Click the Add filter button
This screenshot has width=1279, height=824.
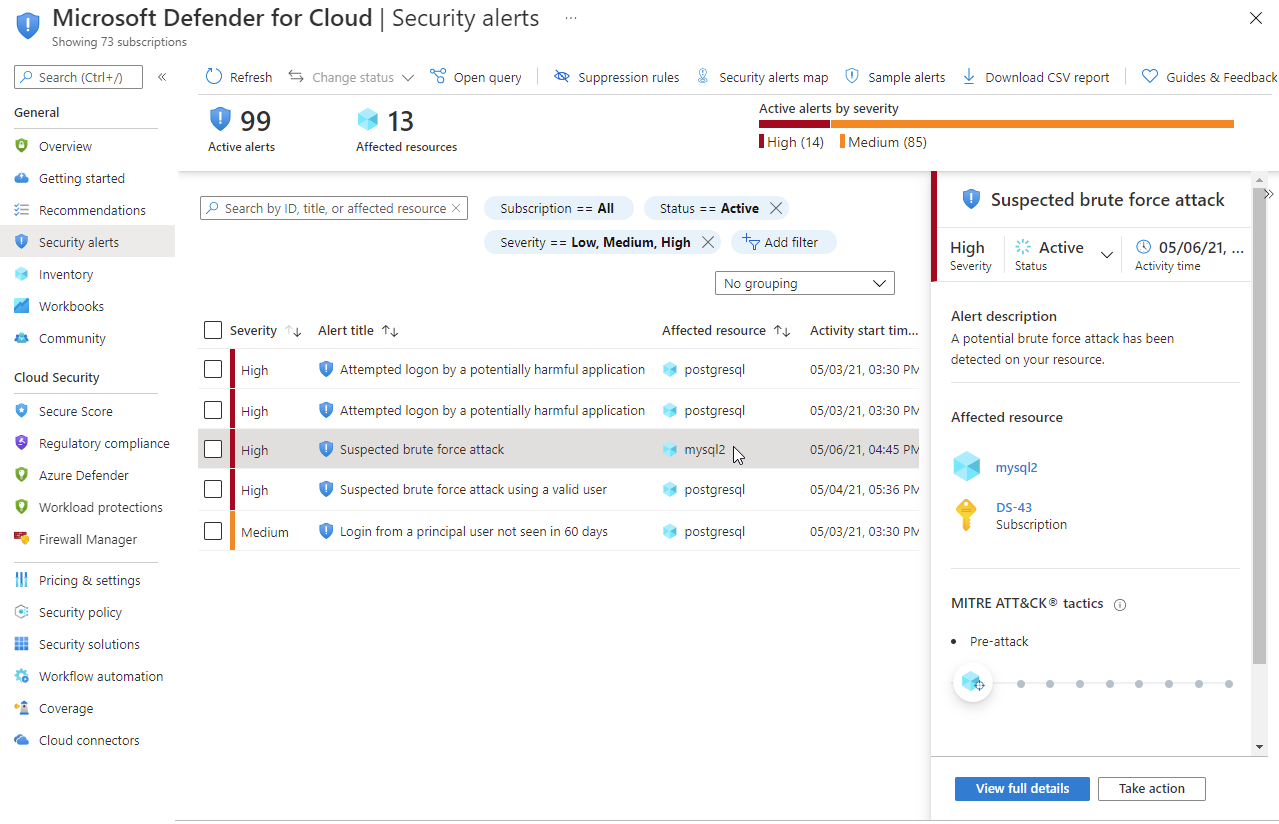[x=783, y=242]
